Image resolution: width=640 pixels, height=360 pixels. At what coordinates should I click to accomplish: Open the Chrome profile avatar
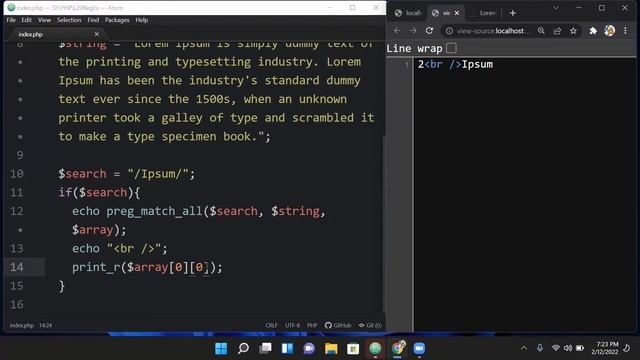(610, 31)
